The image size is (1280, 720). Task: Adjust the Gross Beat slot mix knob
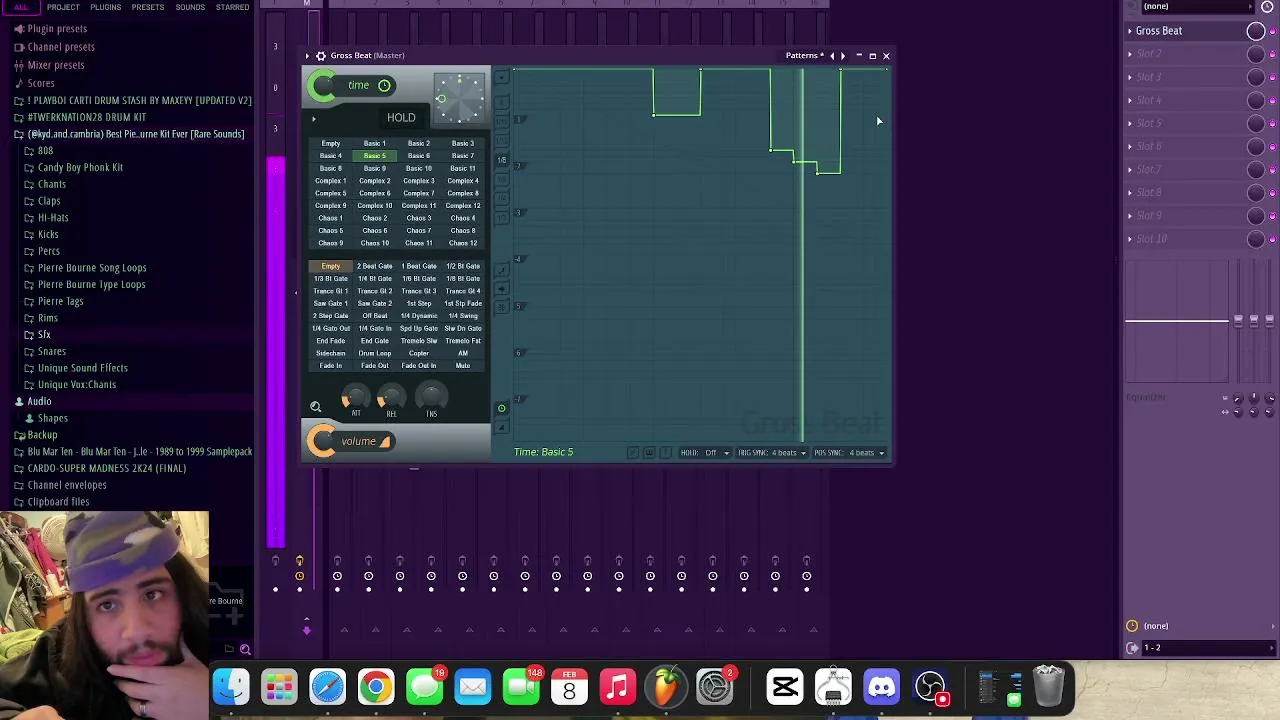[x=1256, y=31]
